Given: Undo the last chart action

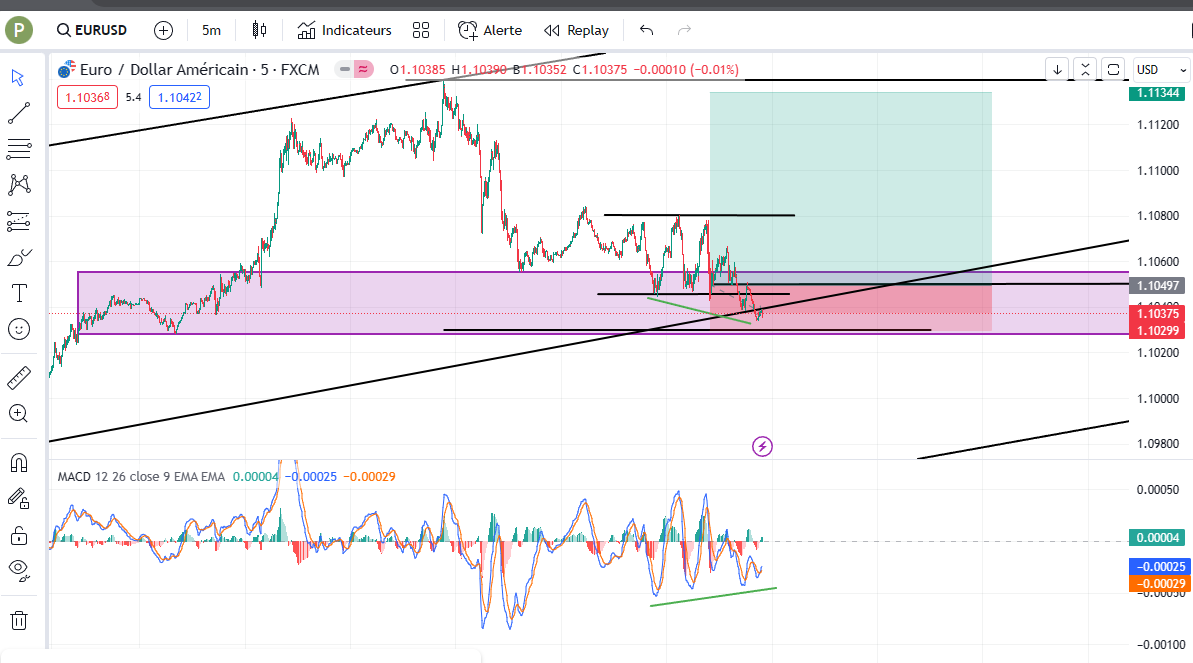Looking at the screenshot, I should (645, 31).
